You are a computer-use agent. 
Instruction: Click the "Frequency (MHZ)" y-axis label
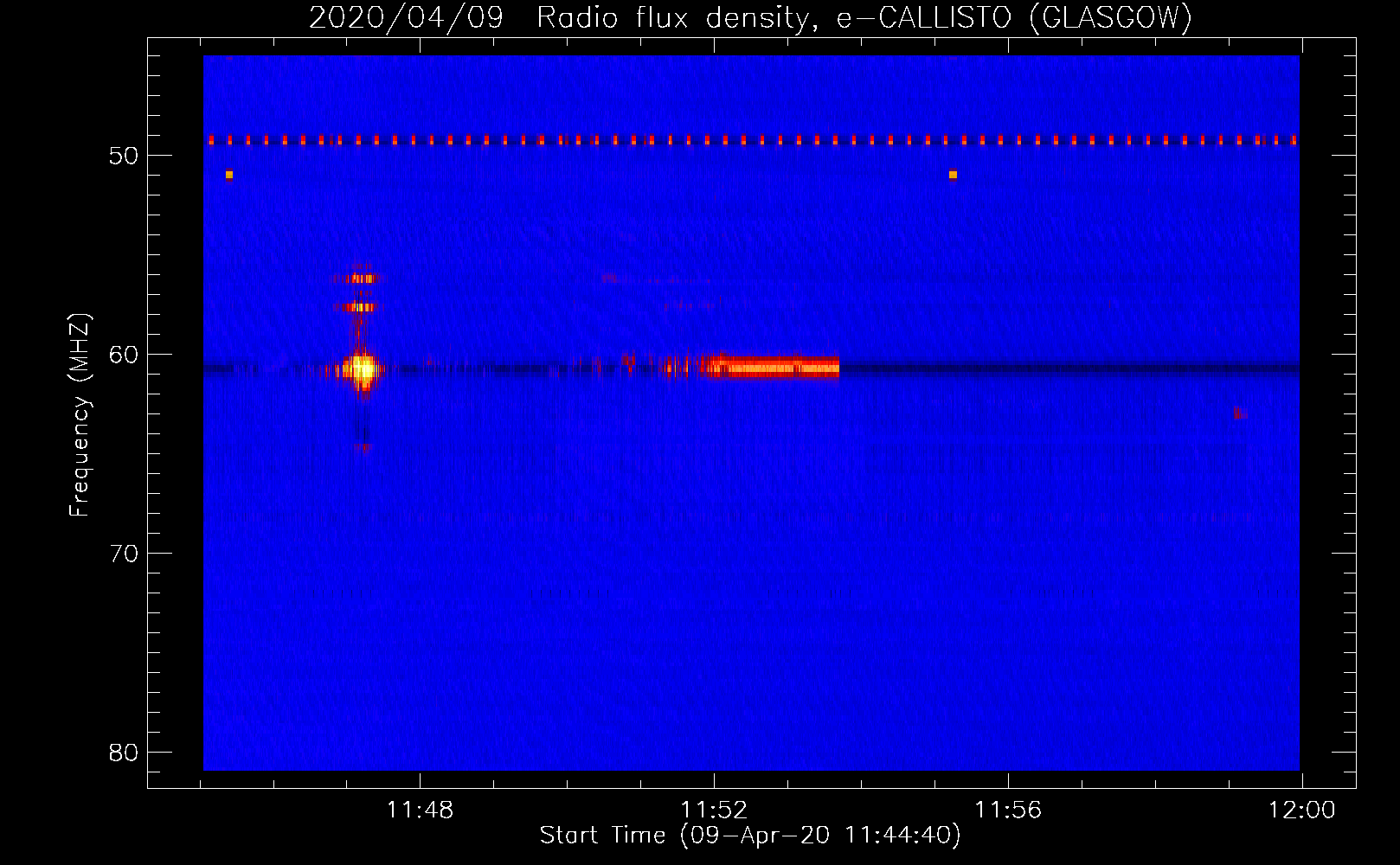pyautogui.click(x=80, y=415)
